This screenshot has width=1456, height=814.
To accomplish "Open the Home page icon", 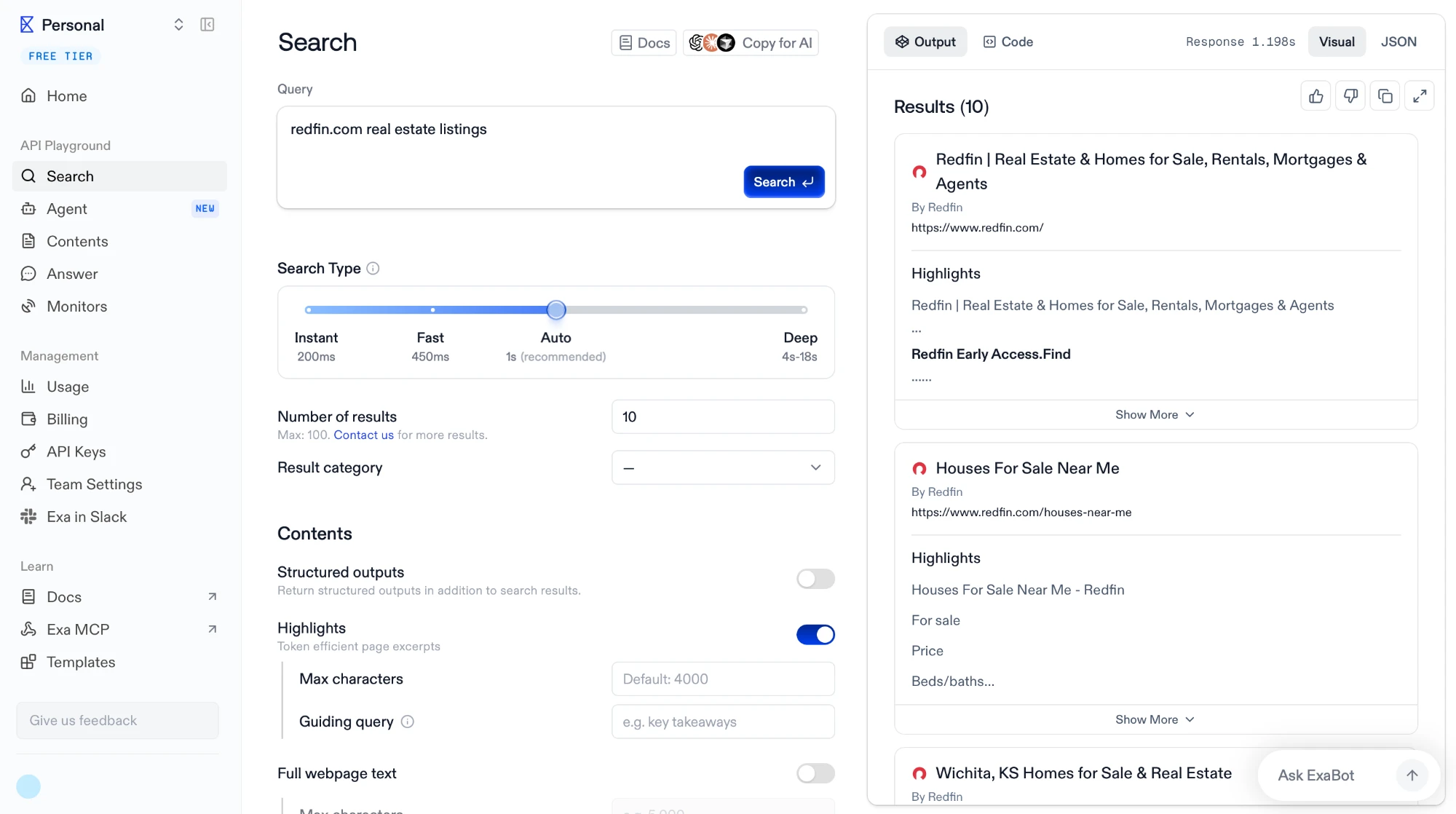I will (x=28, y=96).
